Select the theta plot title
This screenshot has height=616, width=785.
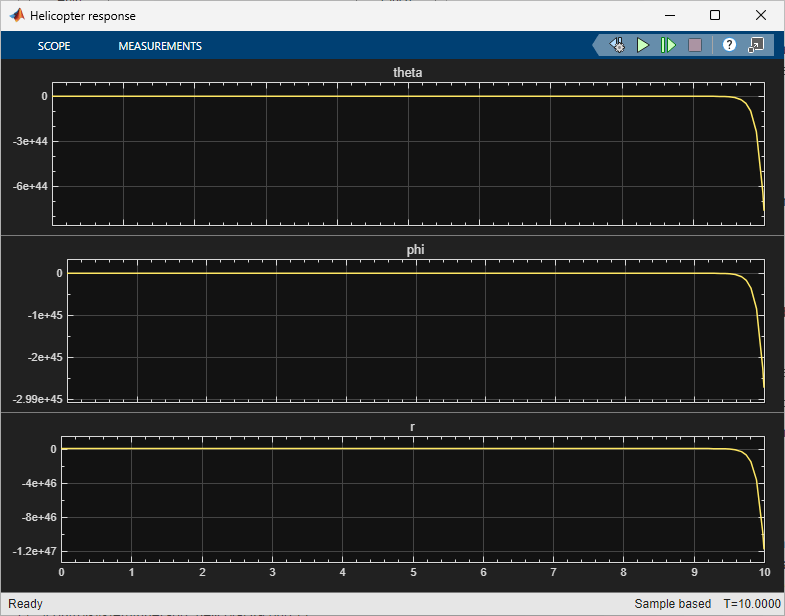[x=408, y=73]
